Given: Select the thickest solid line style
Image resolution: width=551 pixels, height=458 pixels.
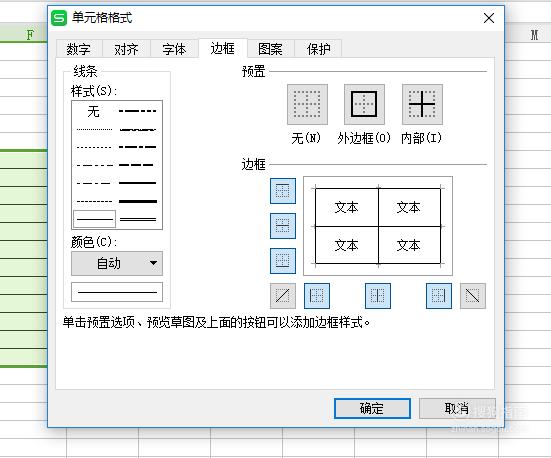Looking at the screenshot, I should coord(138,201).
